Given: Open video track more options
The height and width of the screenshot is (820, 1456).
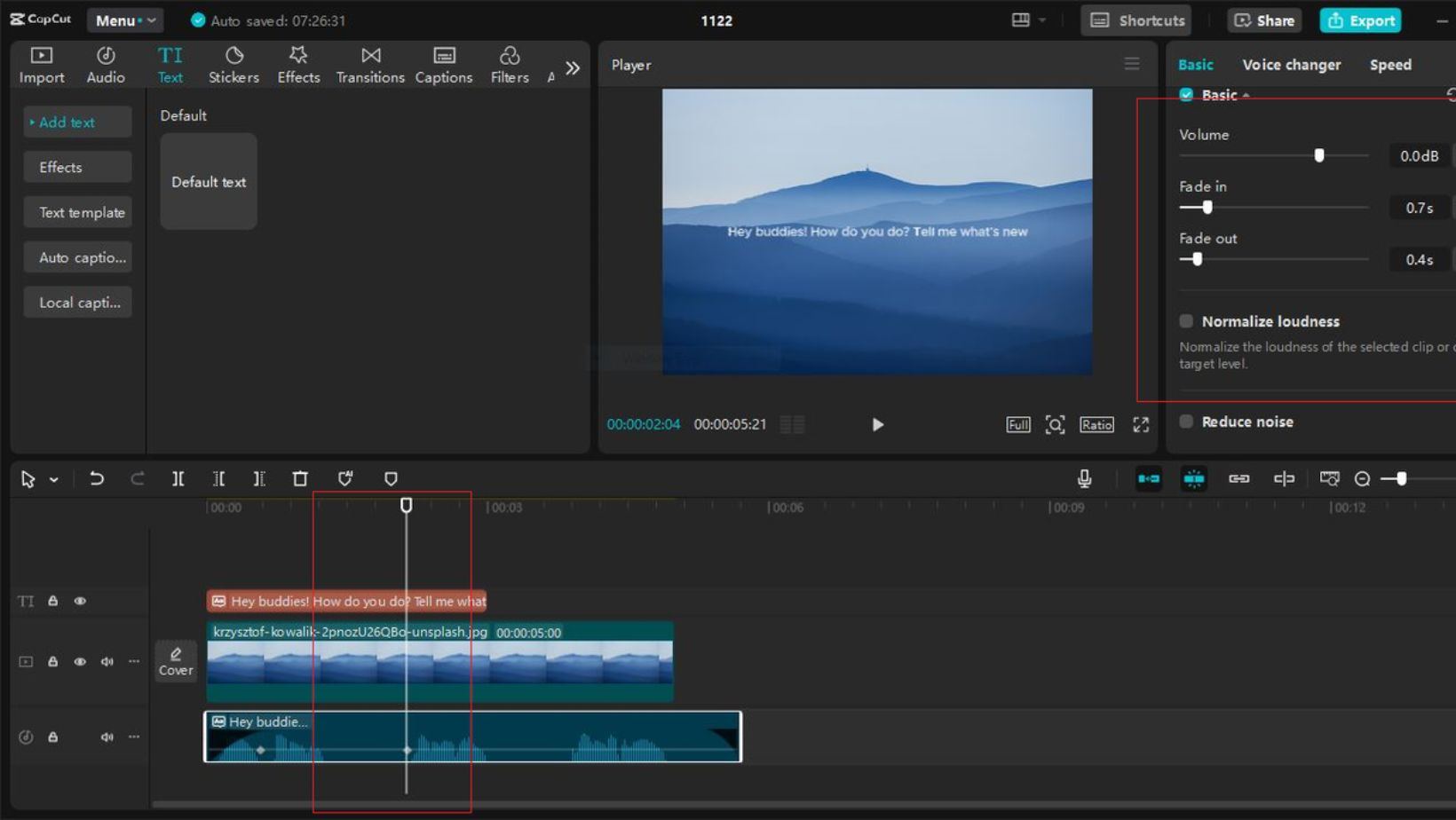Looking at the screenshot, I should point(134,662).
